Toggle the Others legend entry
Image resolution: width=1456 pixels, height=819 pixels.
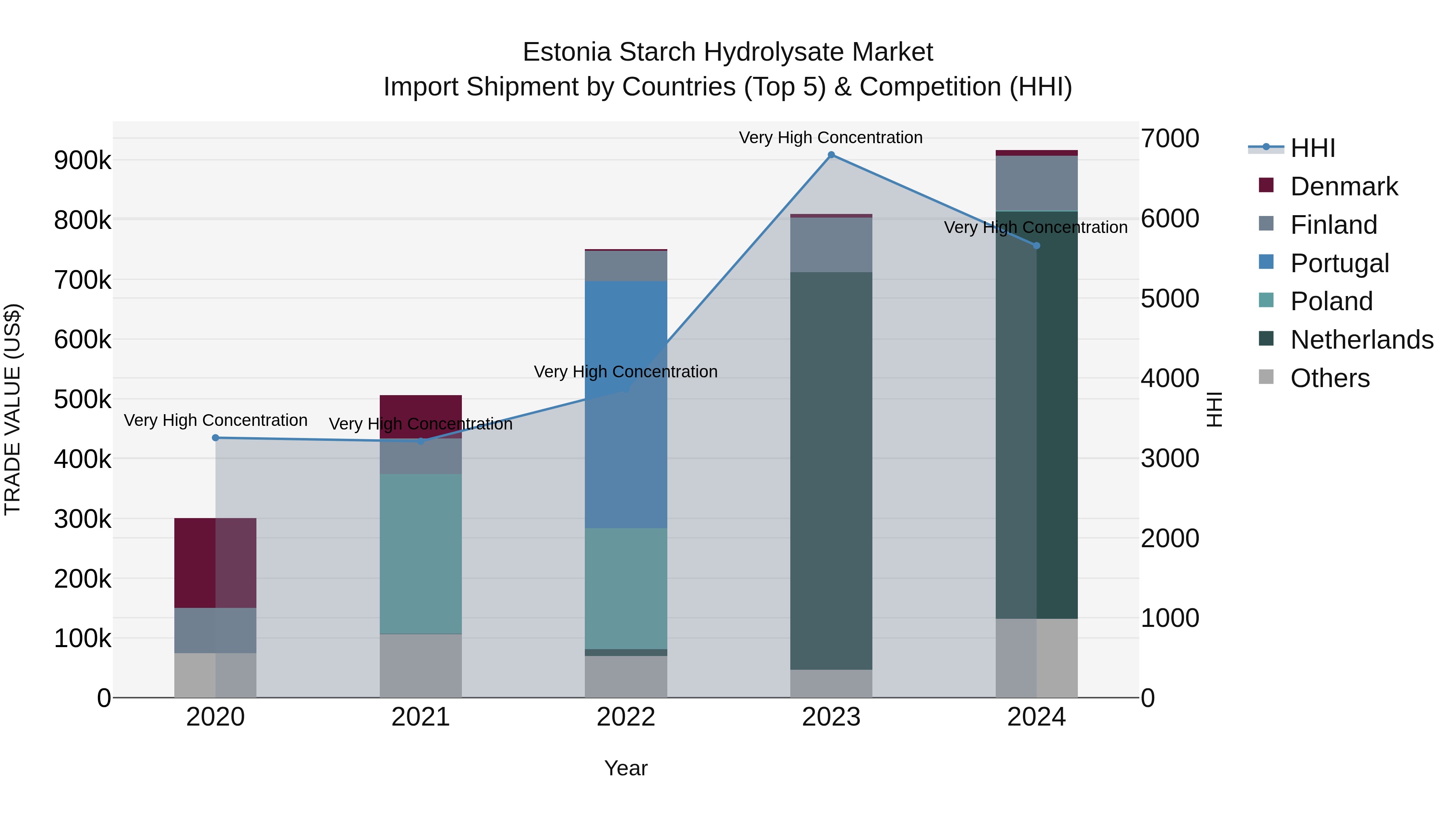pos(1314,378)
